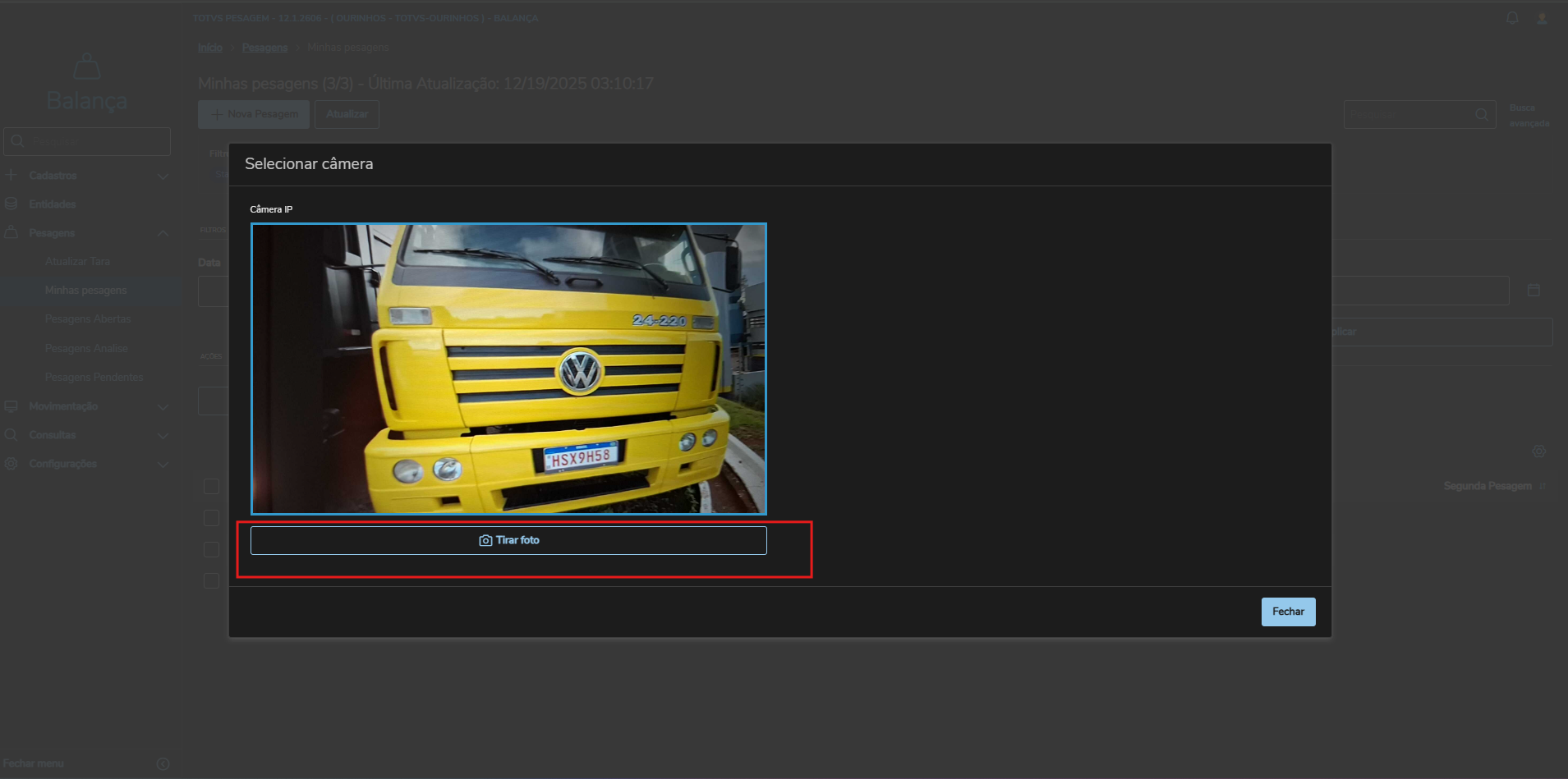Click the Consultas magnifier icon
Screen dimensions: 1568x779
coord(11,435)
